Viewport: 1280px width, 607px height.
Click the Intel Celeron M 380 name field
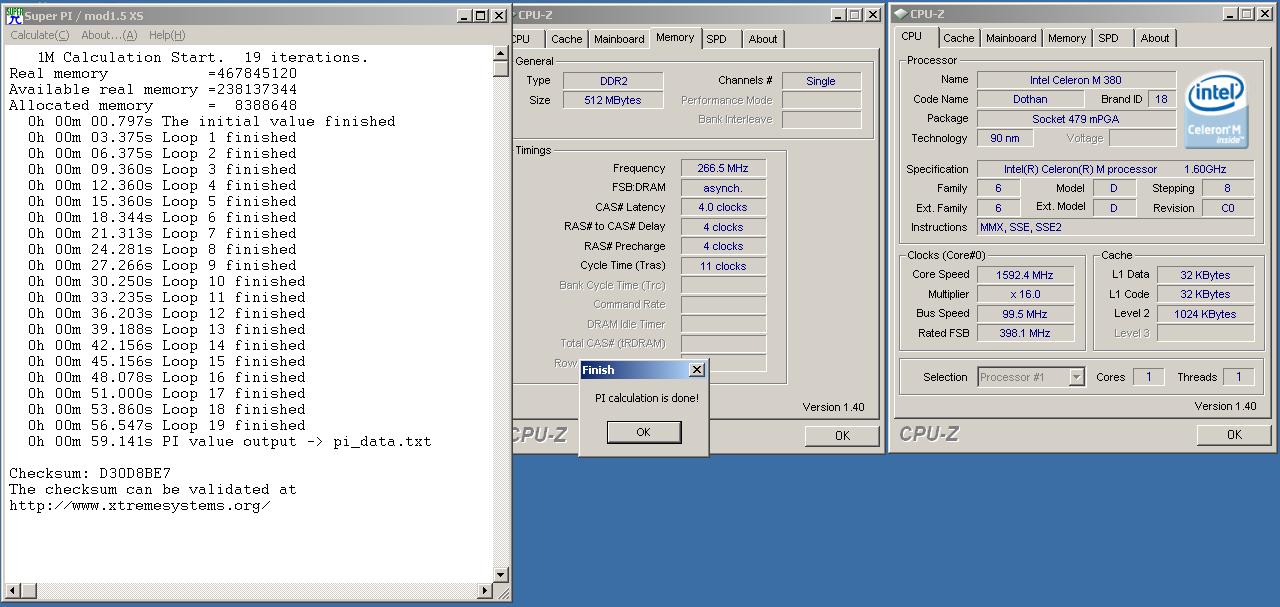click(x=1076, y=80)
